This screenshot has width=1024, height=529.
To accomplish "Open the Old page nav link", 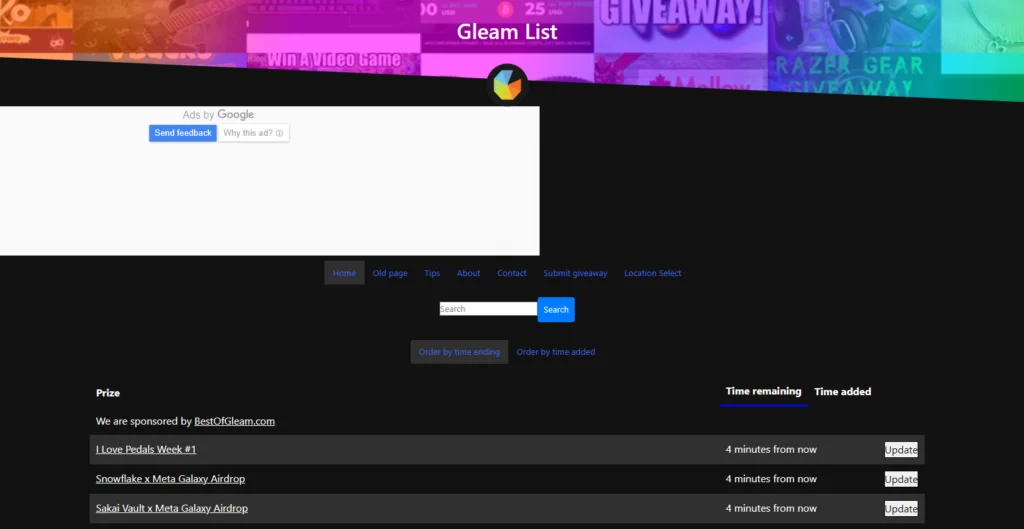I will (390, 273).
